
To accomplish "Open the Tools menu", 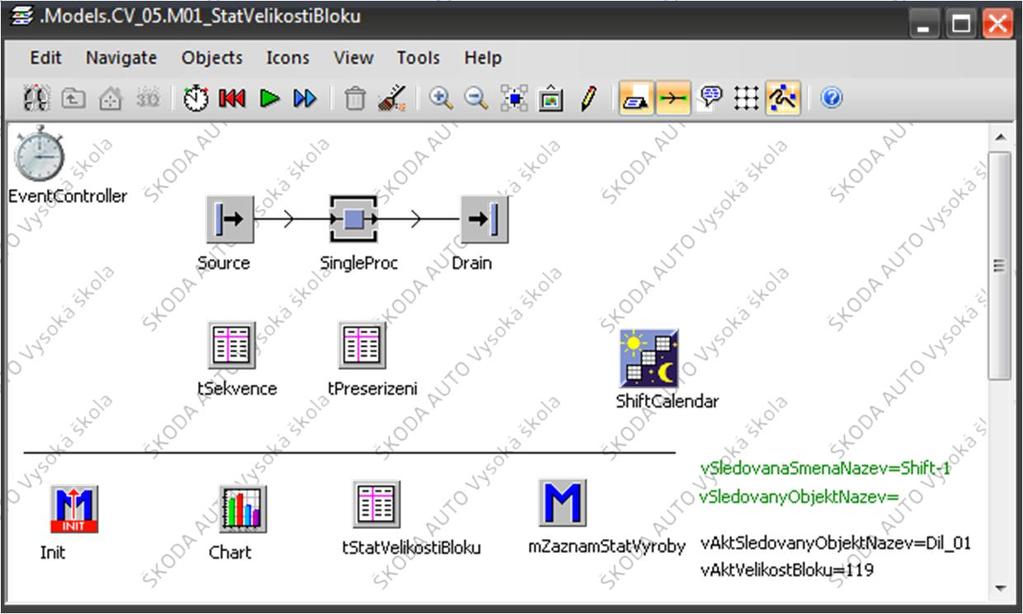I will tap(418, 58).
